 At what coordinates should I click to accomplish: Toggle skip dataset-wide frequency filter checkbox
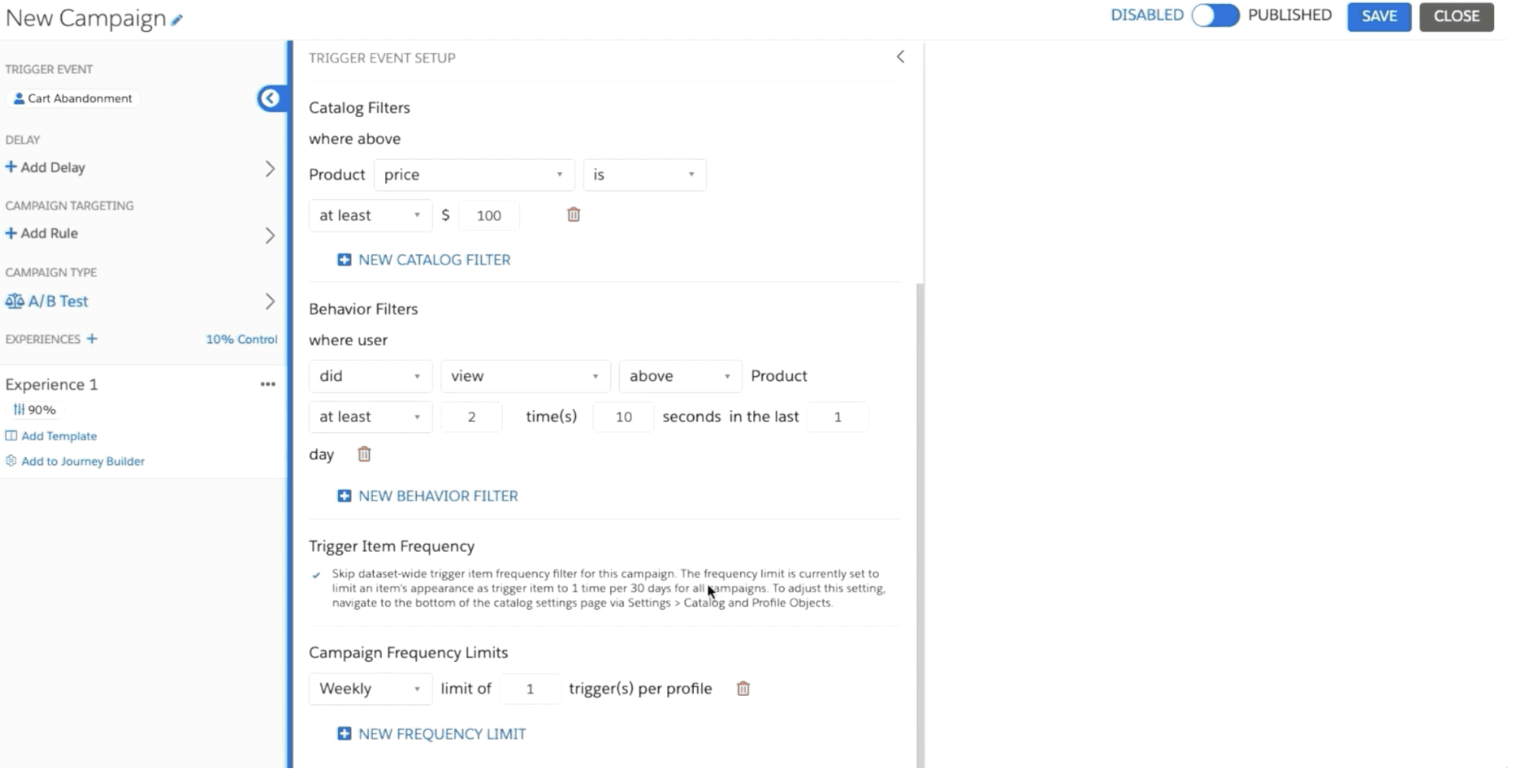316,575
